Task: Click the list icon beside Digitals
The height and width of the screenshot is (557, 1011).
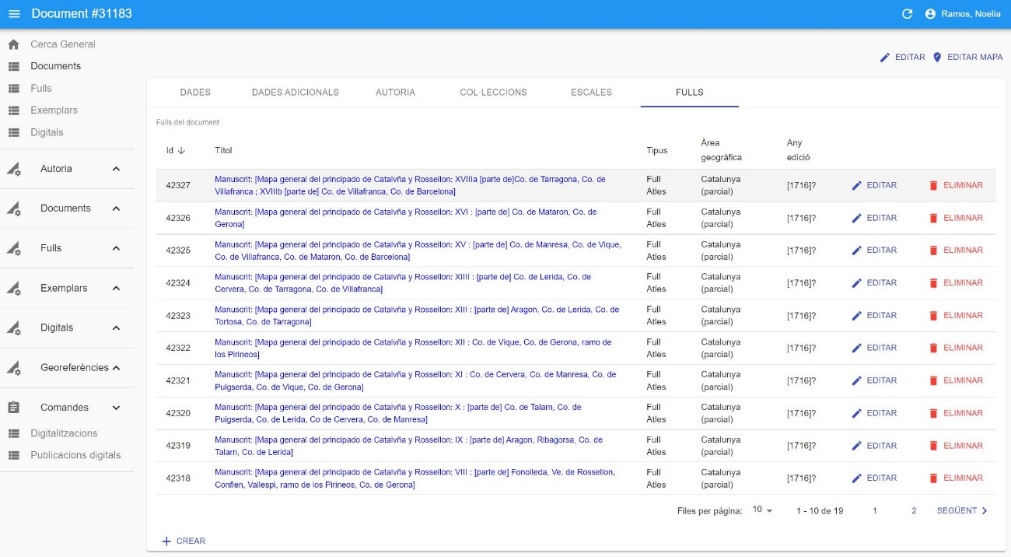Action: tap(14, 132)
